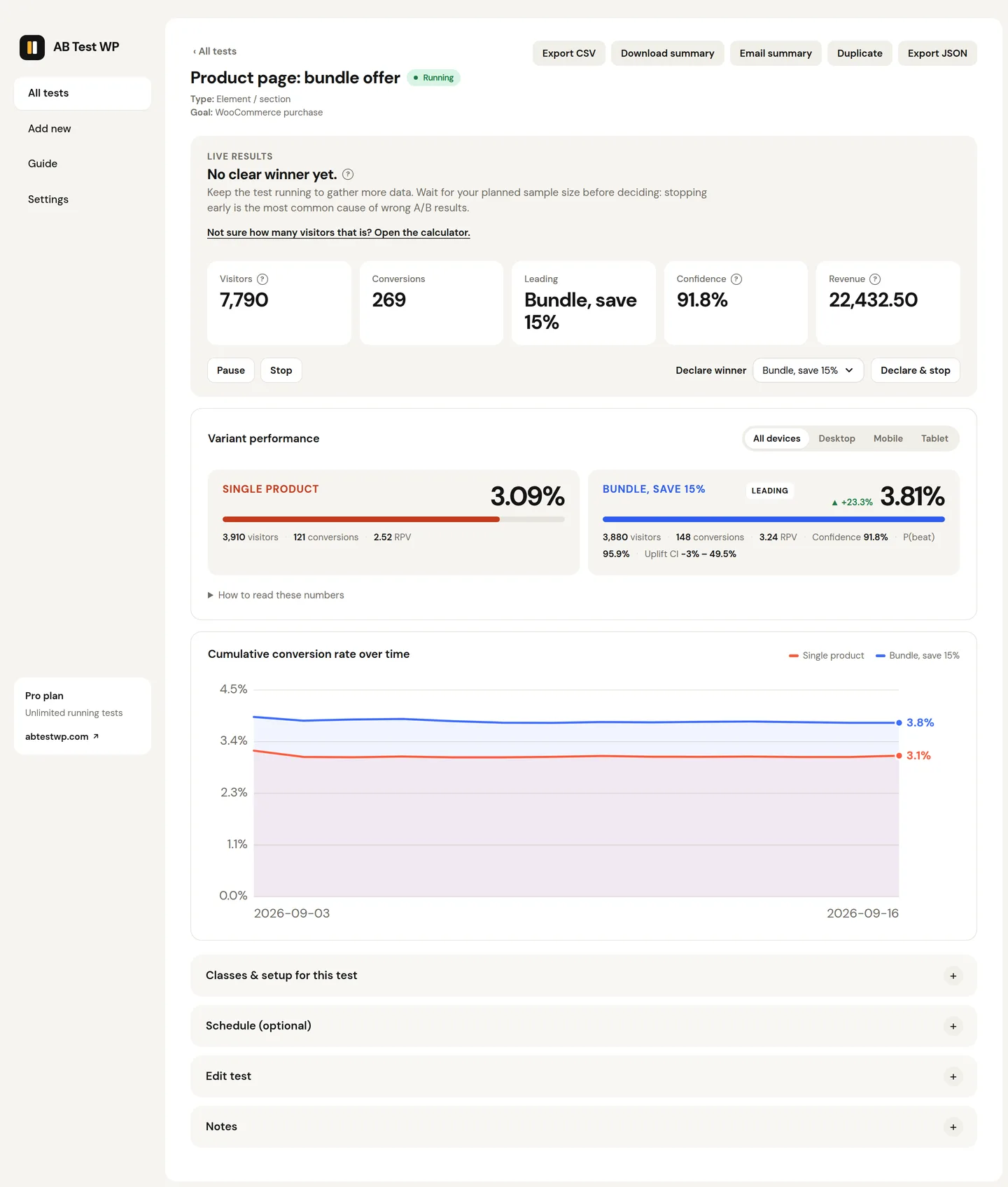Click plus icon on Schedule (optional) row
Viewport: 1008px width, 1187px height.
953,1026
